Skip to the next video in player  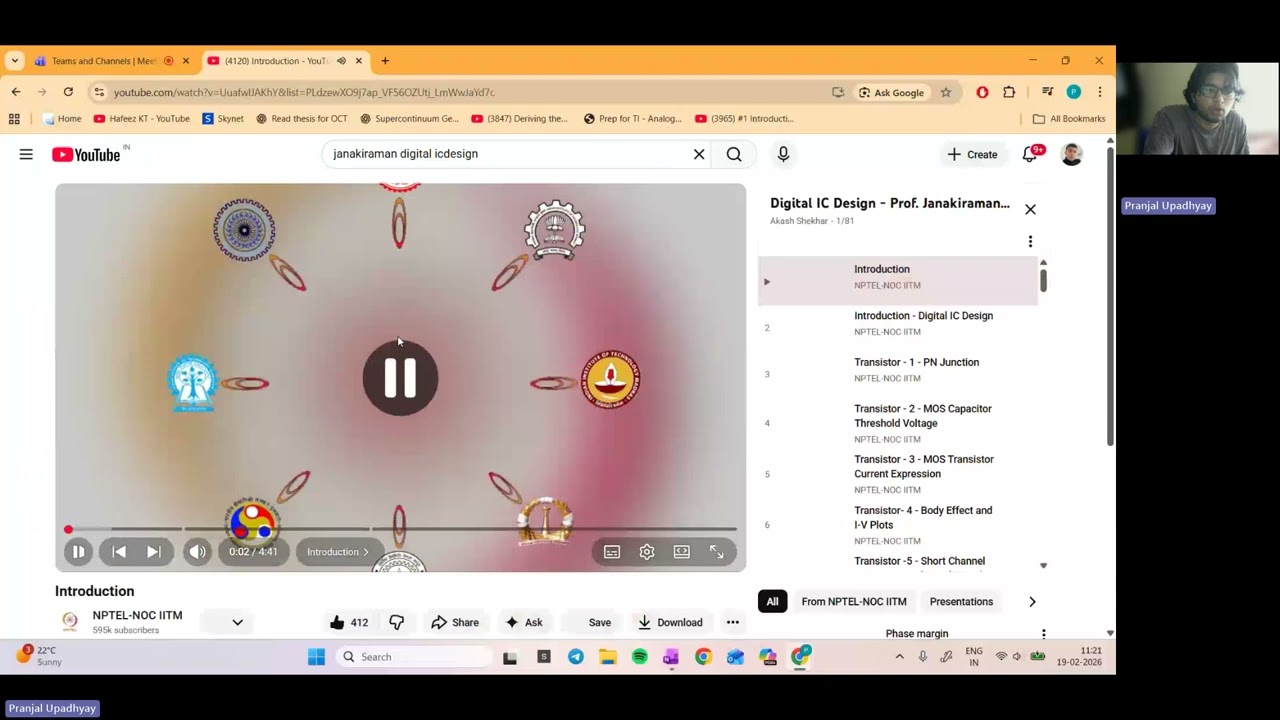[x=153, y=552]
